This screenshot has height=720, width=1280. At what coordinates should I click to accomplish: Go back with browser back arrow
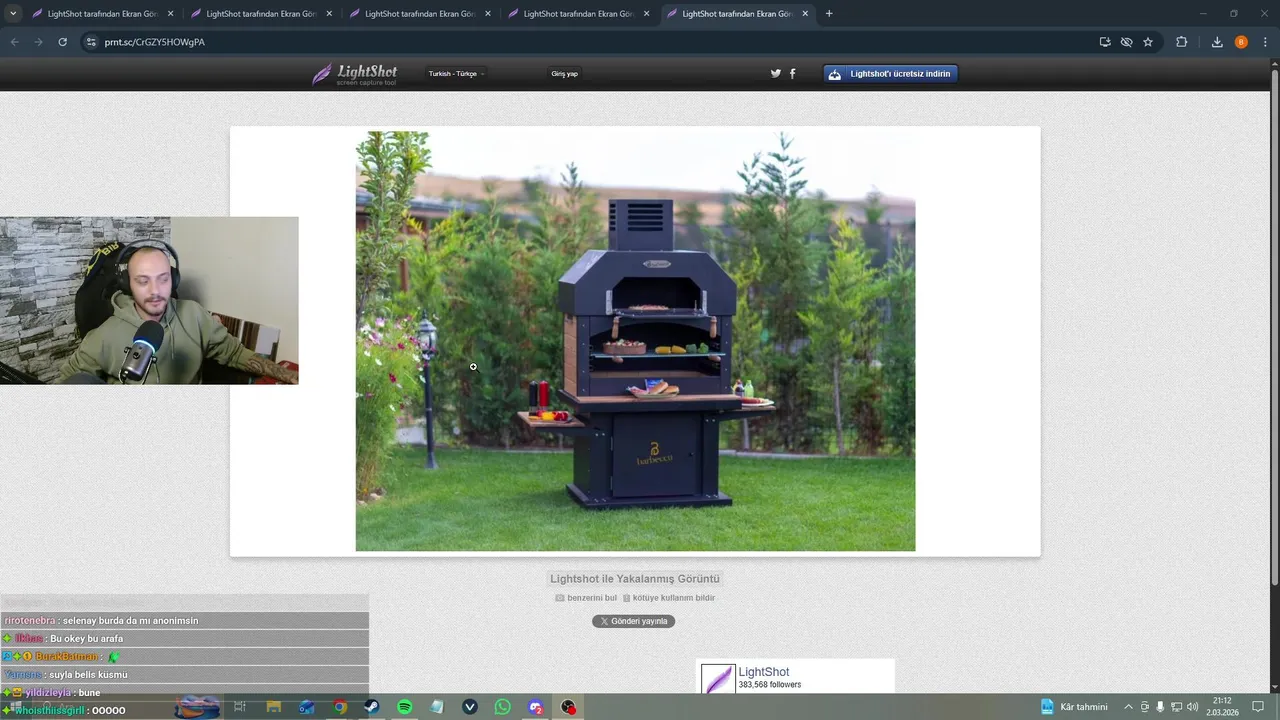pos(14,42)
